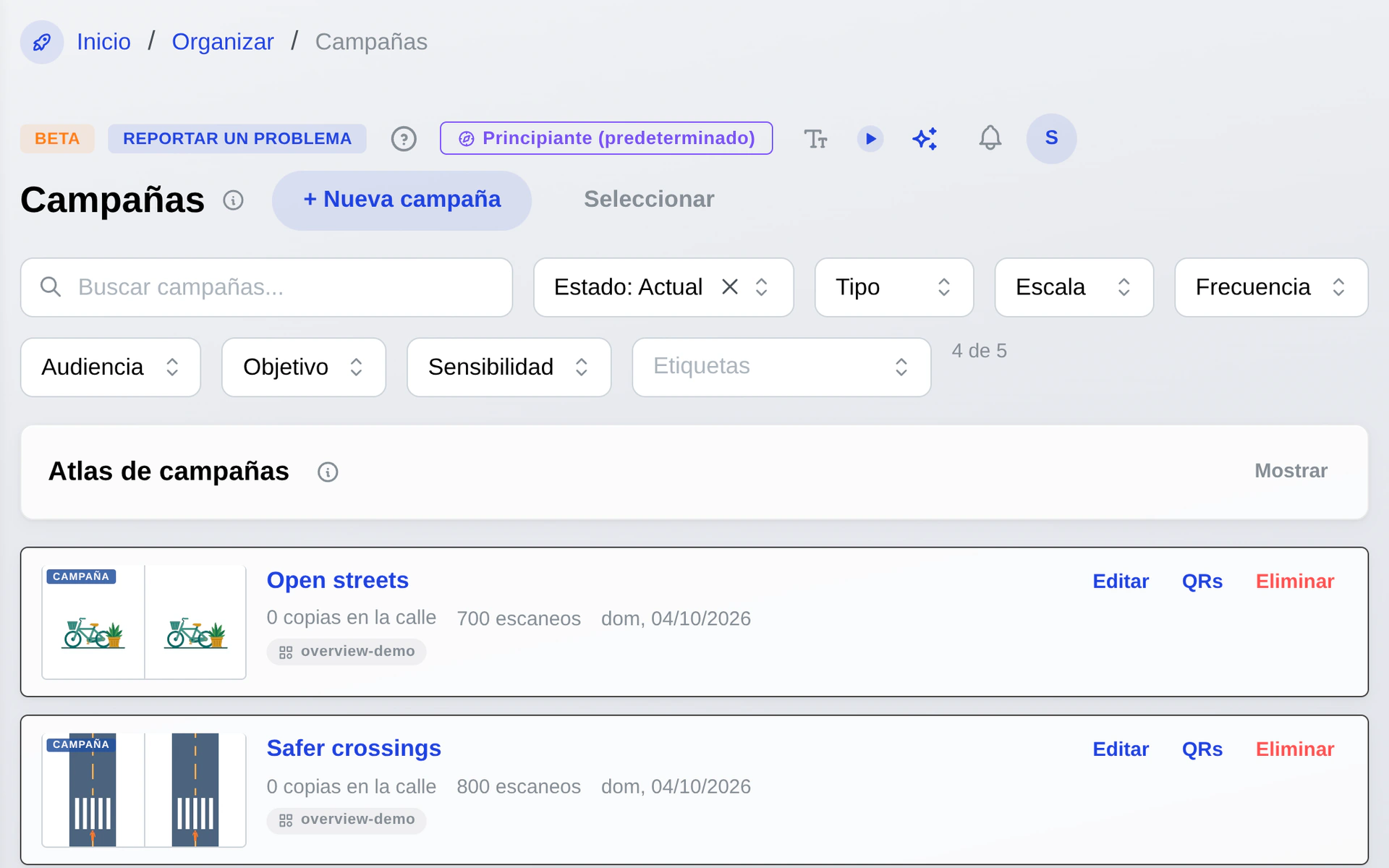Open the Principiante (predeterminado) mode selector

606,138
